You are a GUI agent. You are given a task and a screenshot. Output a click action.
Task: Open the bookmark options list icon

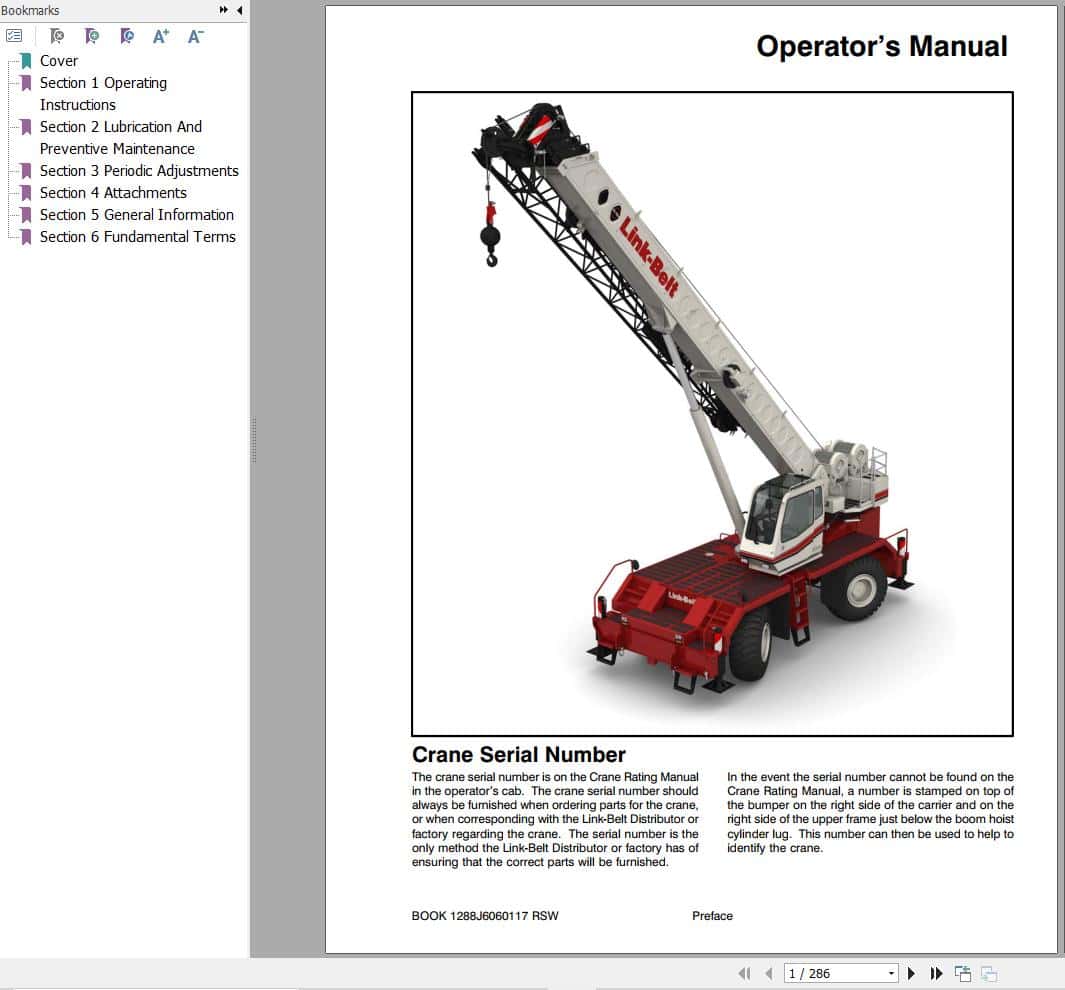point(14,34)
